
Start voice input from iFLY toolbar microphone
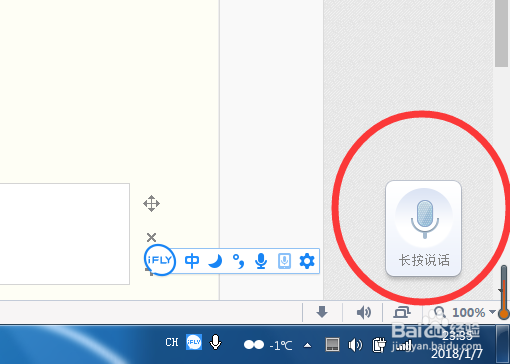click(261, 261)
